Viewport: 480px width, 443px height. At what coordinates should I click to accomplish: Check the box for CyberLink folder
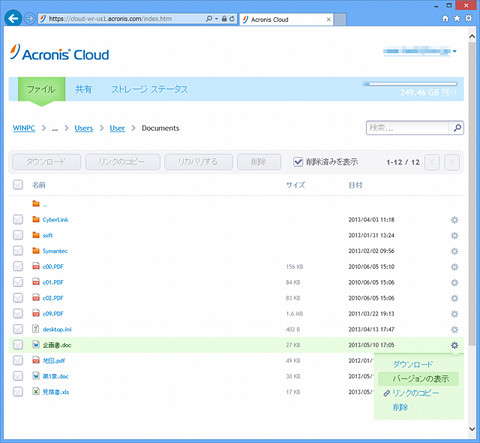(x=18, y=219)
